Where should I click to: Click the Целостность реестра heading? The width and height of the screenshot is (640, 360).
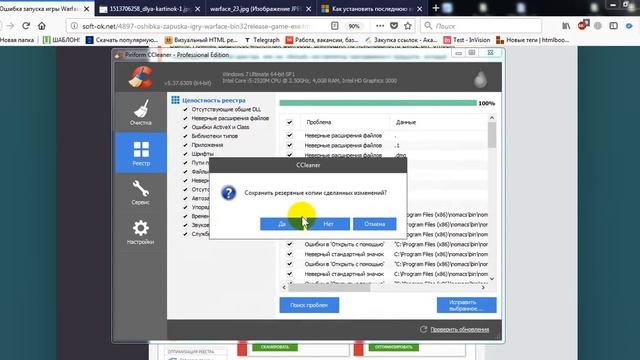(x=214, y=100)
